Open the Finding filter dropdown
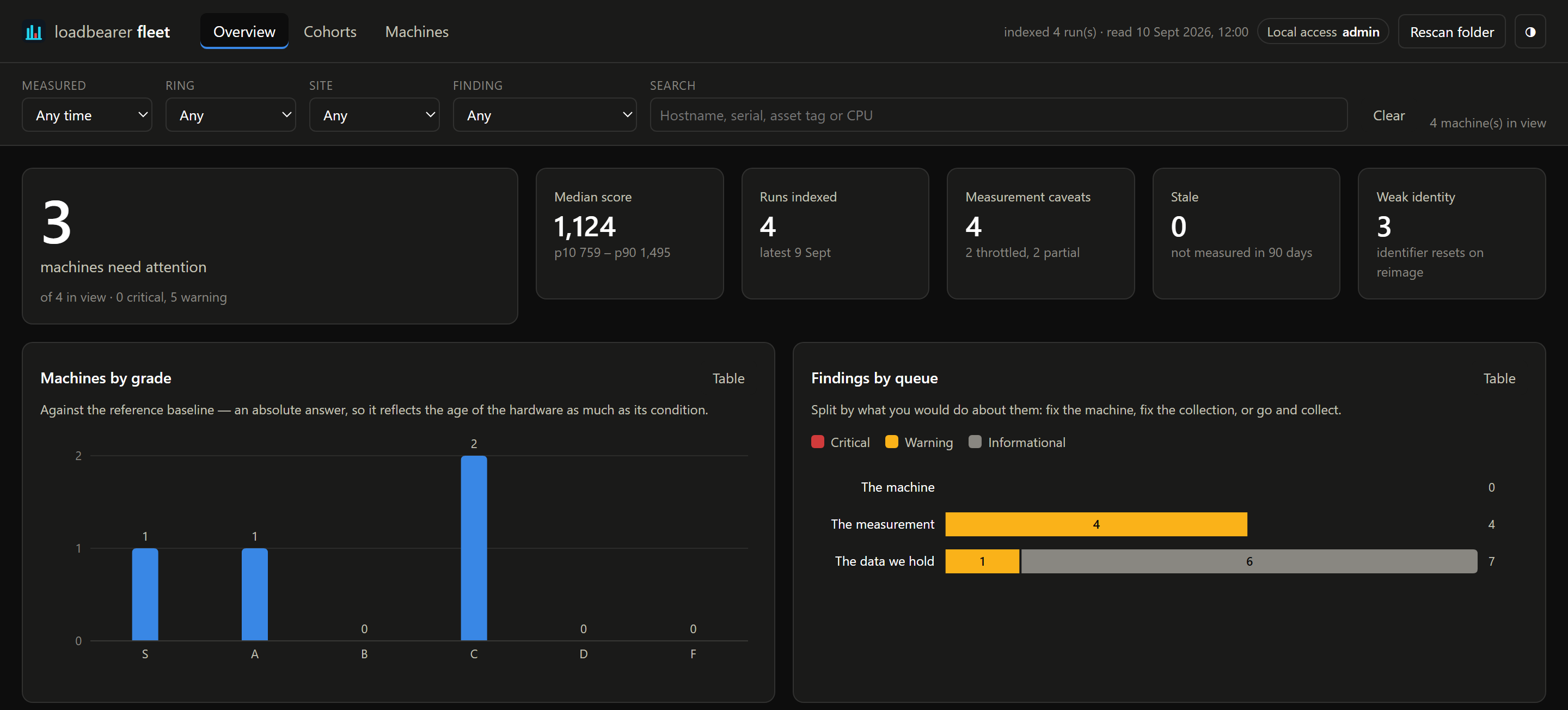 pos(545,115)
